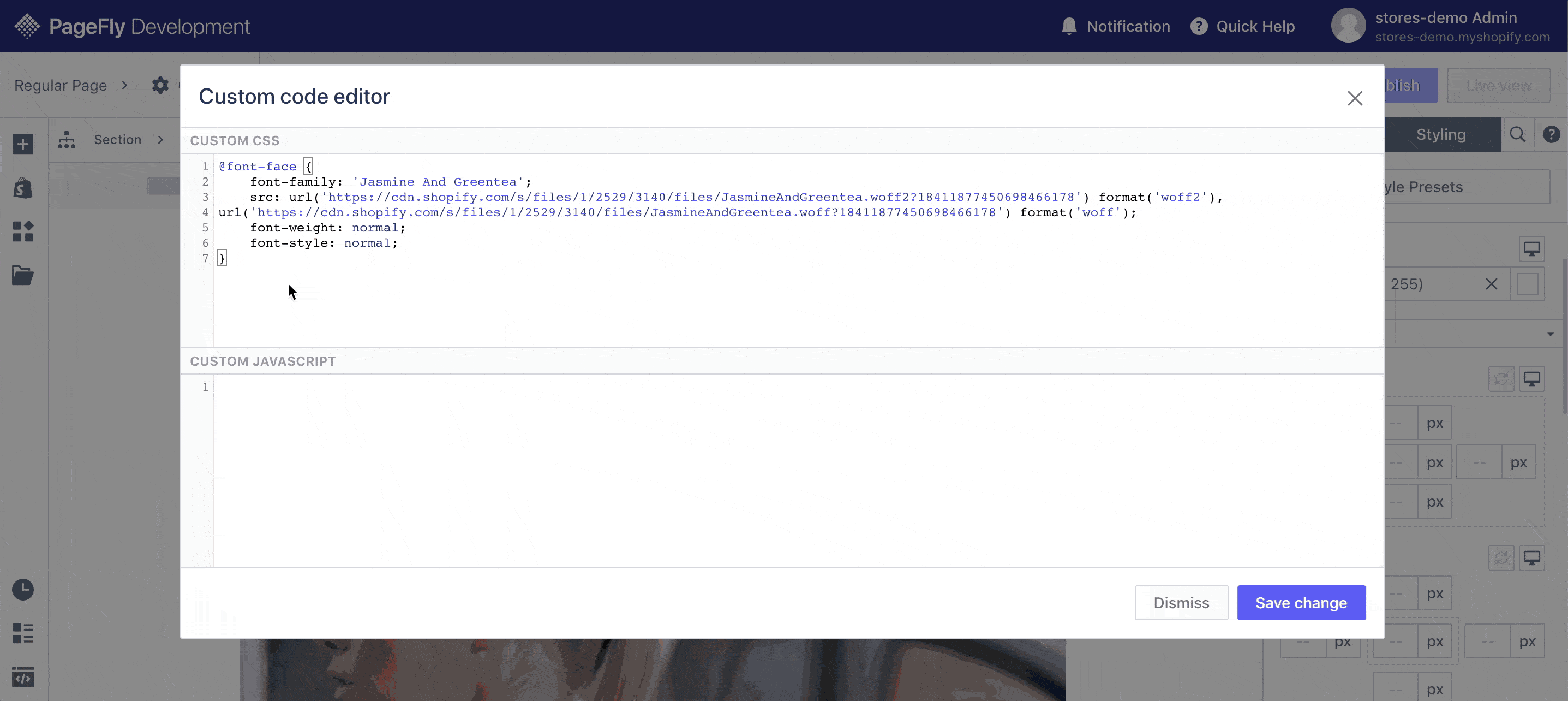Screen dimensions: 1568x701
Task: Click the structure tree icon beside Section
Action: (x=67, y=139)
